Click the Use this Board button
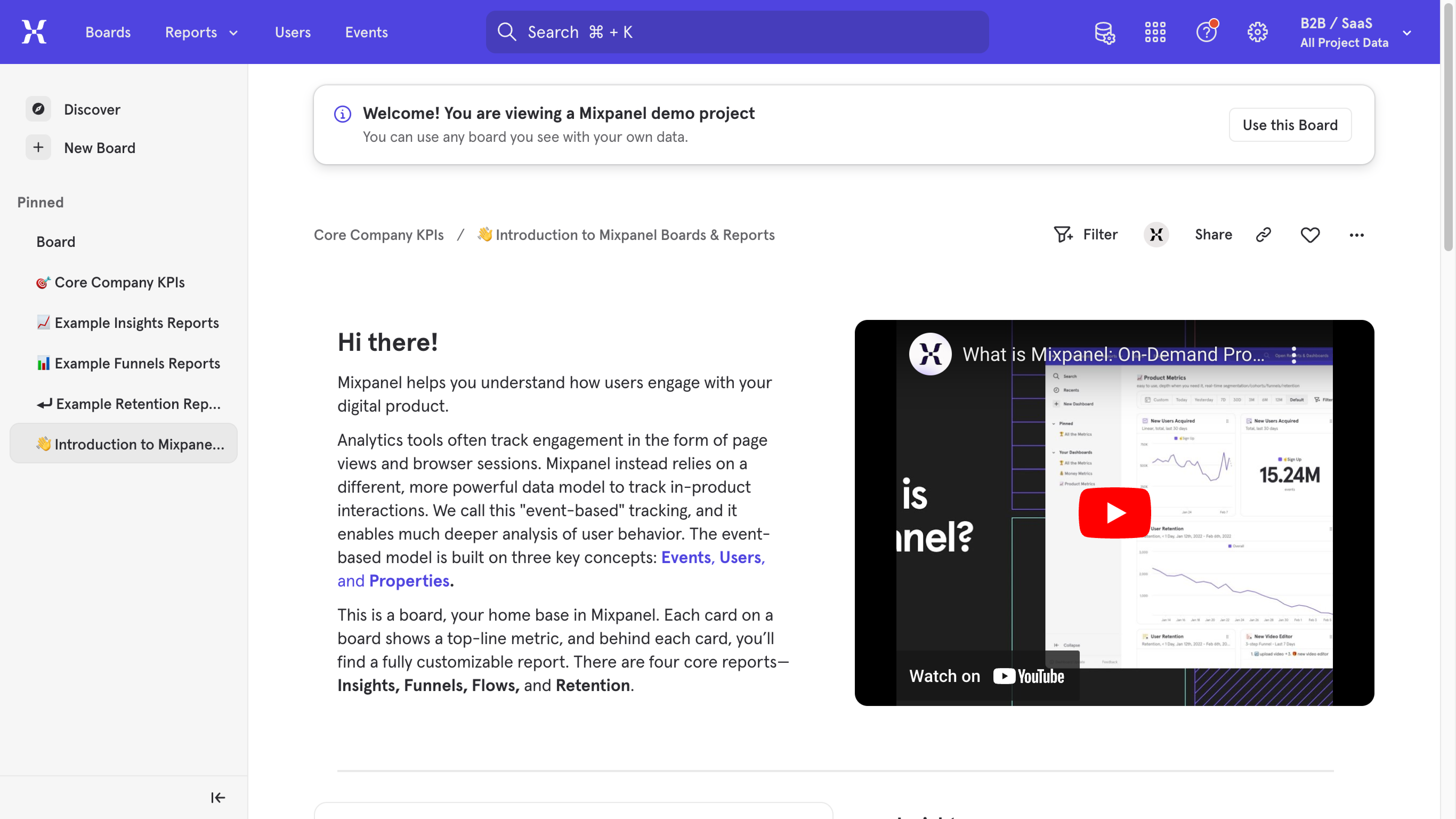 pyautogui.click(x=1290, y=125)
